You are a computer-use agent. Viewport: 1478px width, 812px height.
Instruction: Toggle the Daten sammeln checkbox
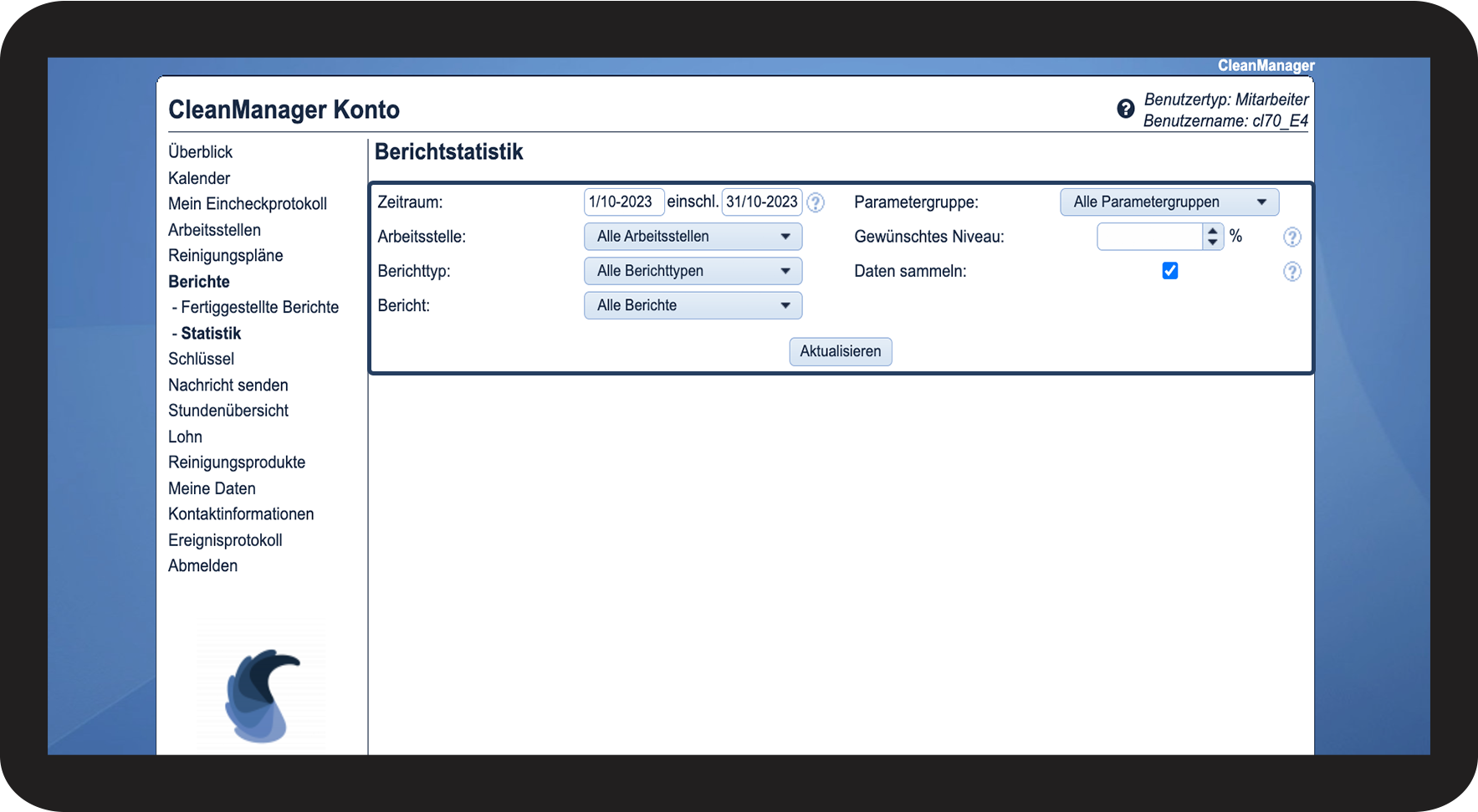(1169, 271)
